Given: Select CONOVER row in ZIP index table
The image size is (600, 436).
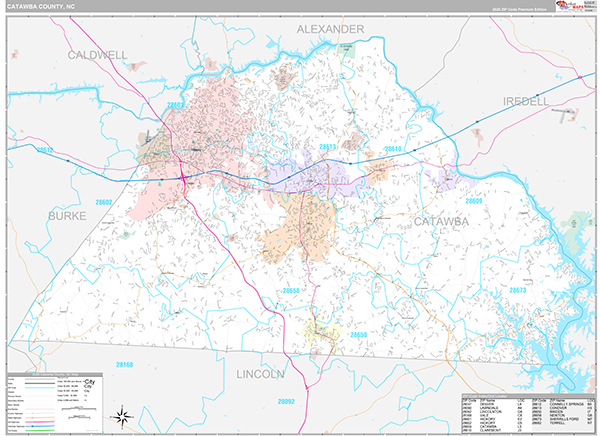Looking at the screenshot, I should 563,408.
